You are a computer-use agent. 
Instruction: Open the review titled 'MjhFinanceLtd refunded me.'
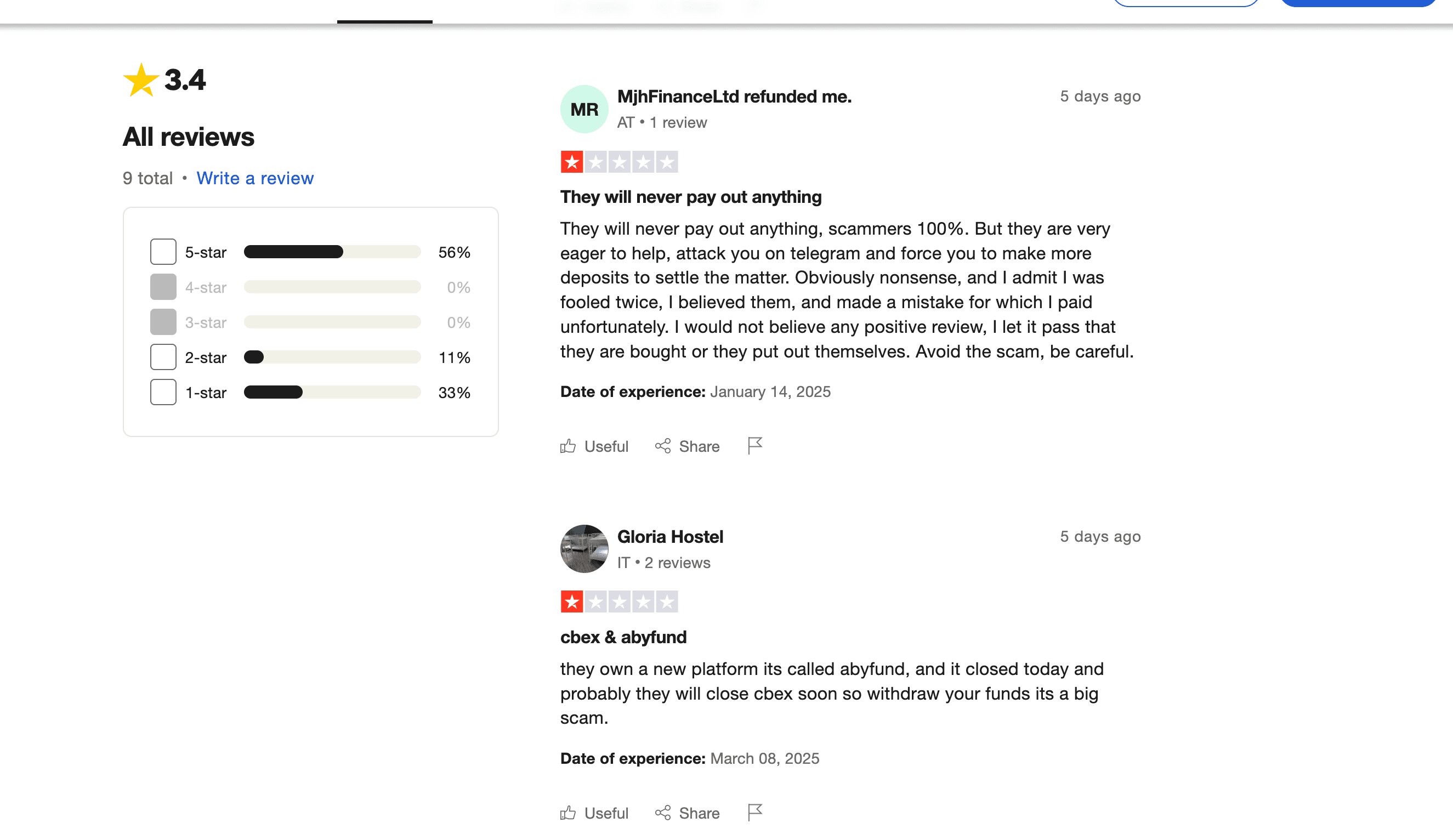point(734,97)
